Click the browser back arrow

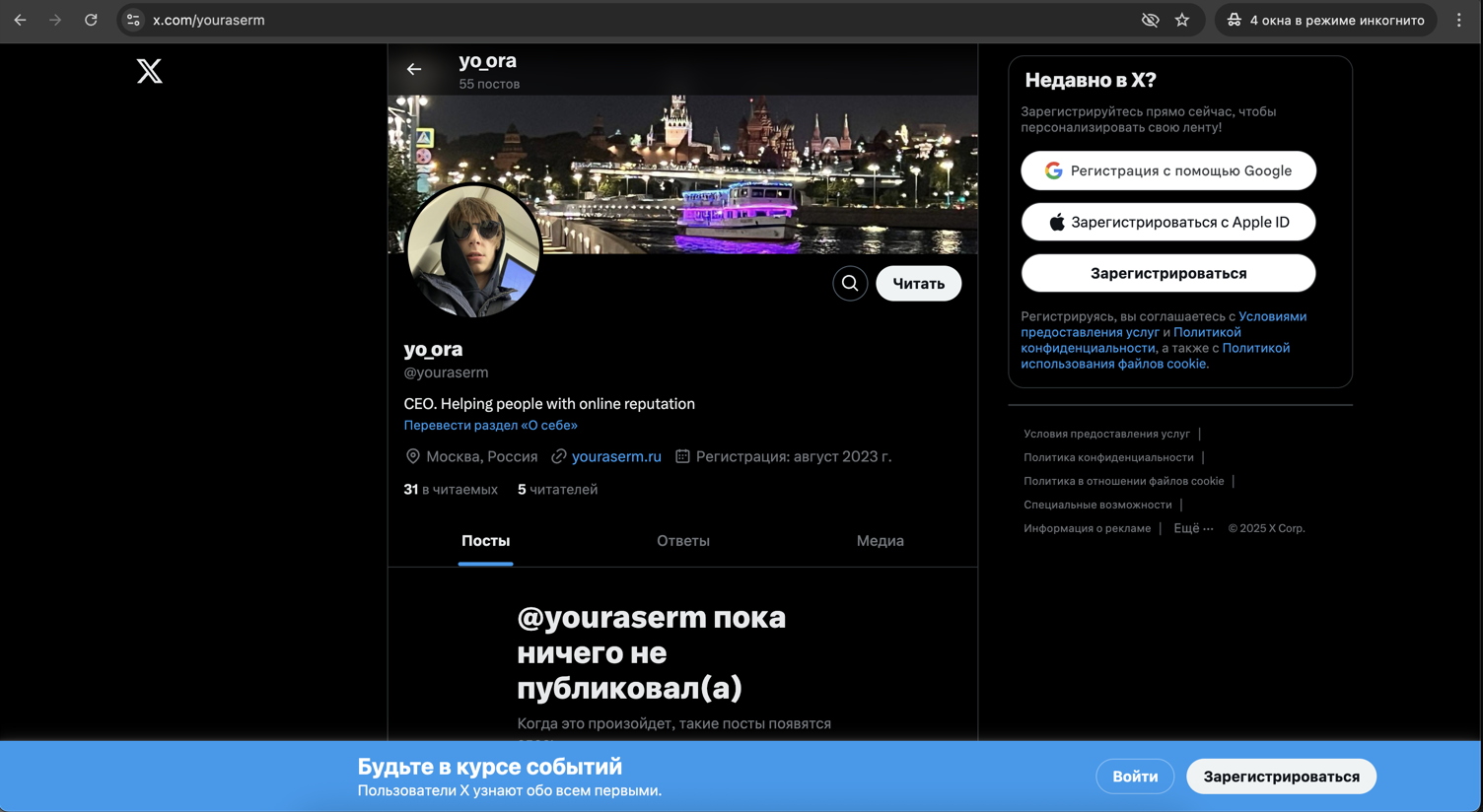(x=21, y=20)
